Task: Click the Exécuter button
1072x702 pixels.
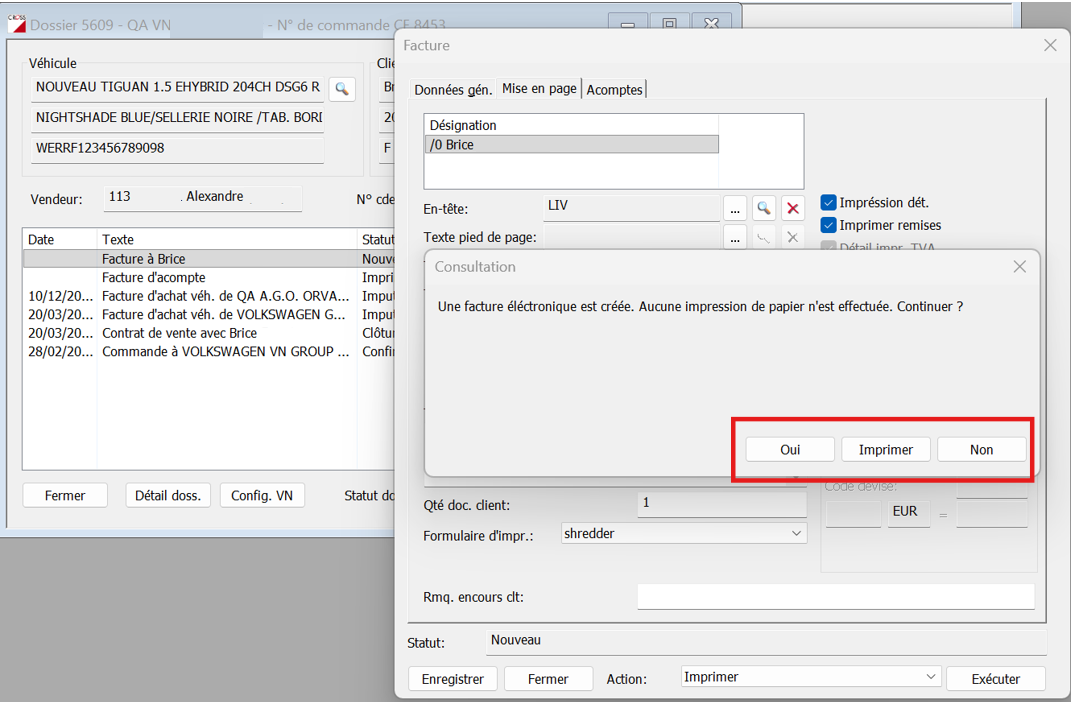Action: click(x=995, y=679)
